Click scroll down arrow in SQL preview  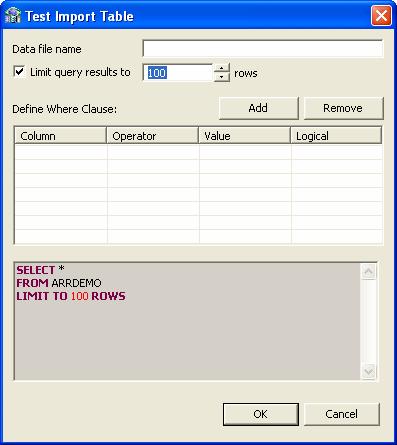coord(369,371)
